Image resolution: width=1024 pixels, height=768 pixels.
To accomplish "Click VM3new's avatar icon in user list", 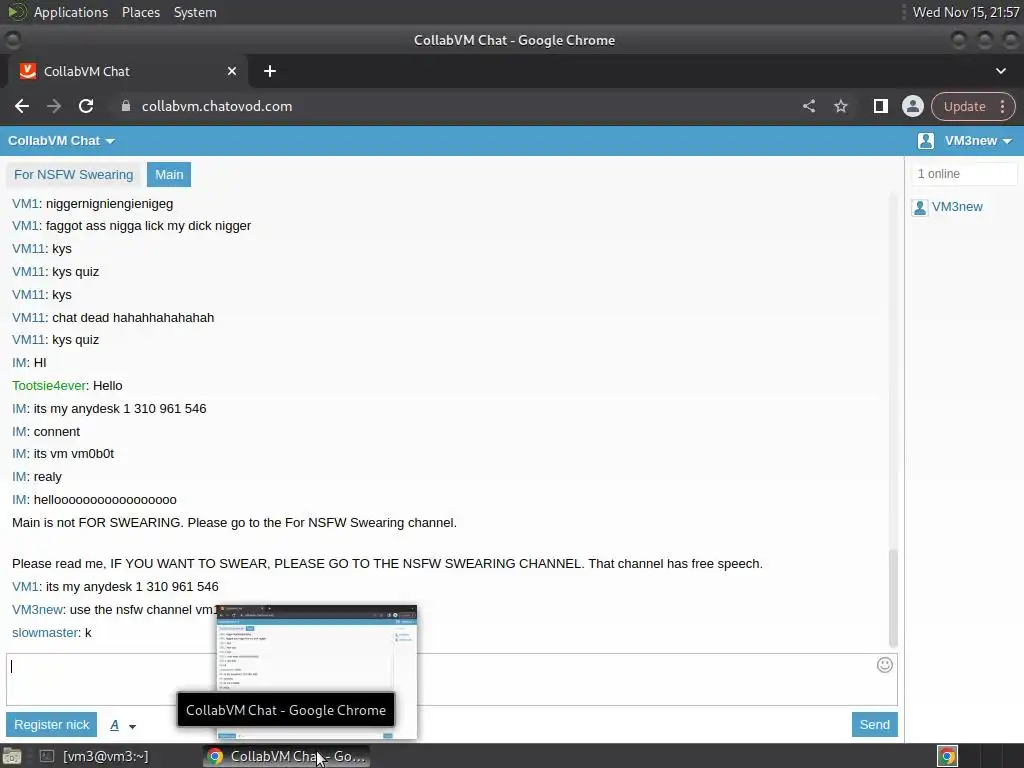I will coord(920,208).
